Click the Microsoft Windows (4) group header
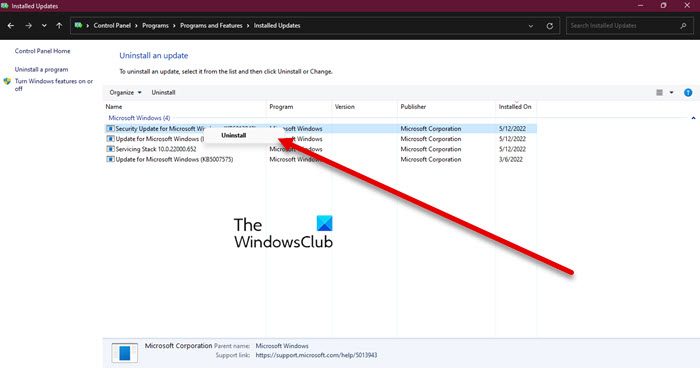The width and height of the screenshot is (700, 369). [x=139, y=118]
